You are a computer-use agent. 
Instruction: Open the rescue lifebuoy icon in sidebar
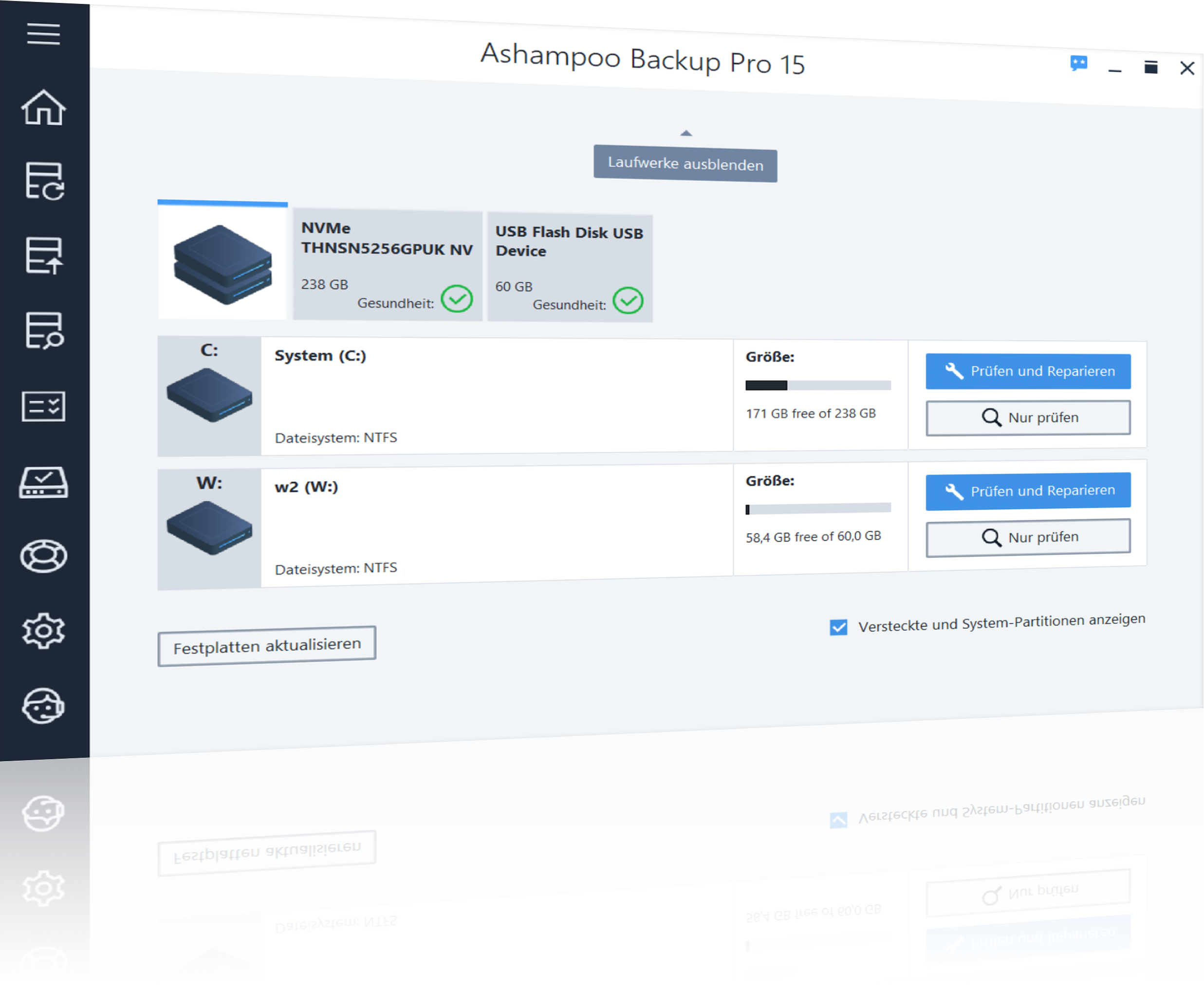(43, 557)
